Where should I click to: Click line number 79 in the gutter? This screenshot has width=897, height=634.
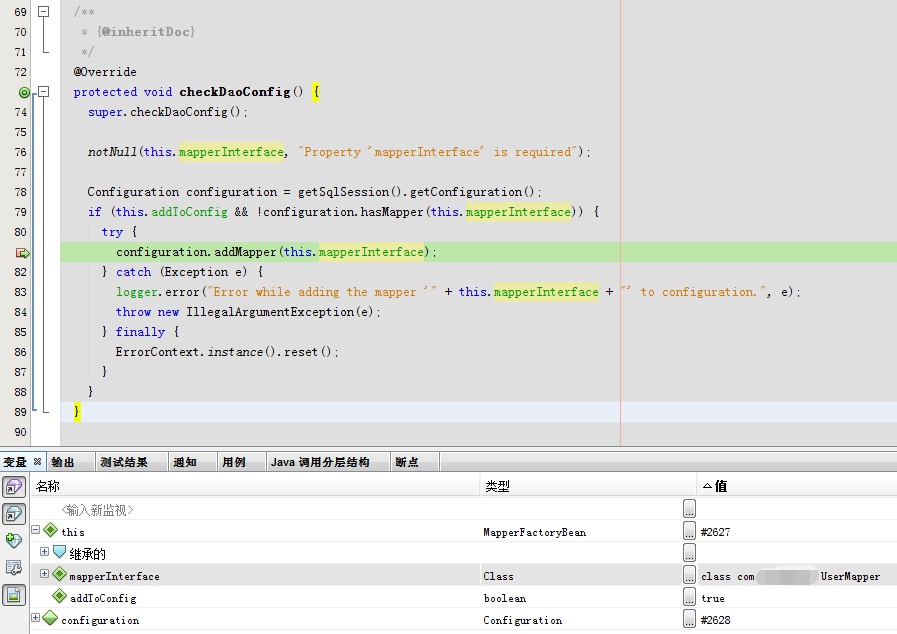click(21, 212)
